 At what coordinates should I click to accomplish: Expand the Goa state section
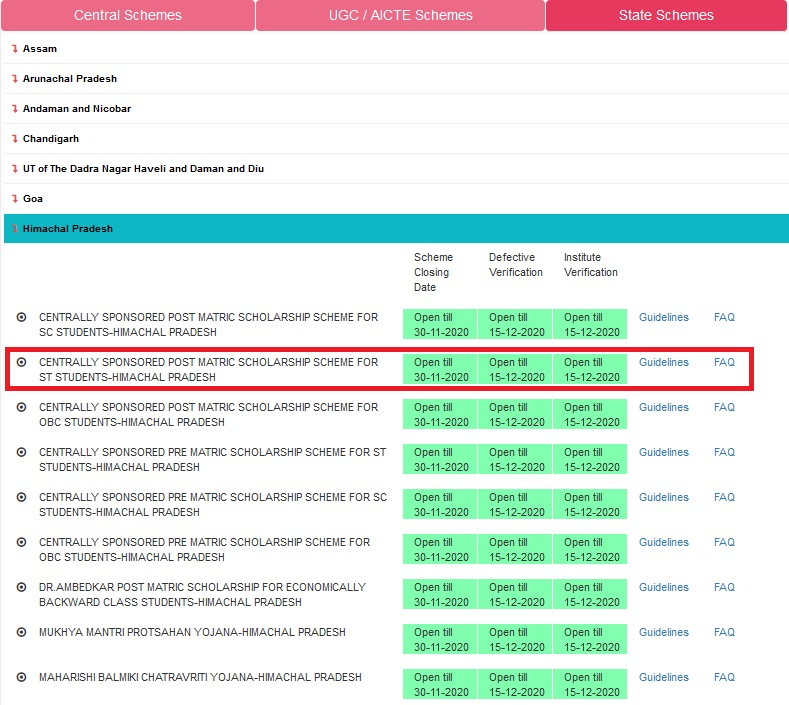[34, 199]
